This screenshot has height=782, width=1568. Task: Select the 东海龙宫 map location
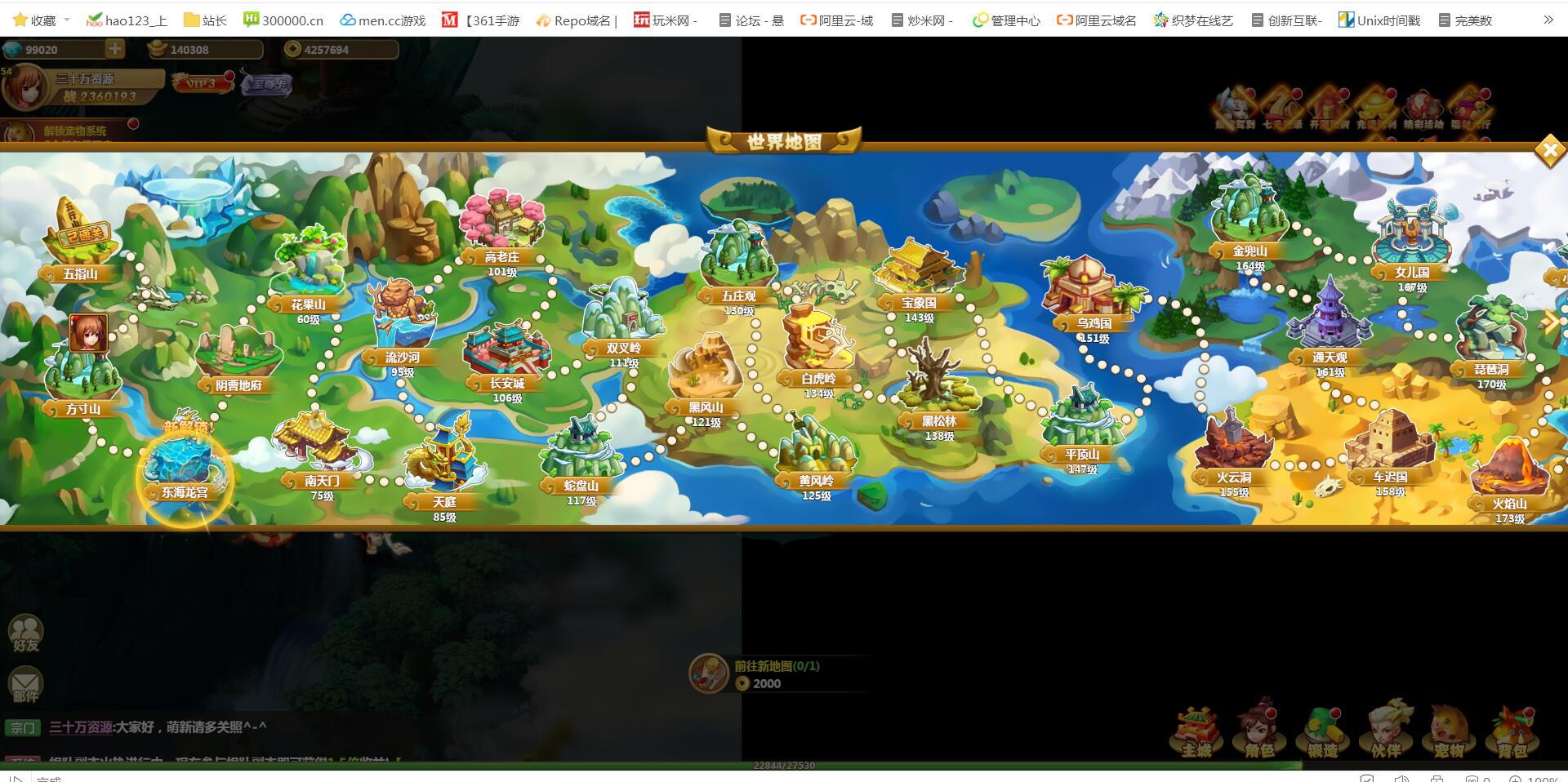click(x=185, y=469)
